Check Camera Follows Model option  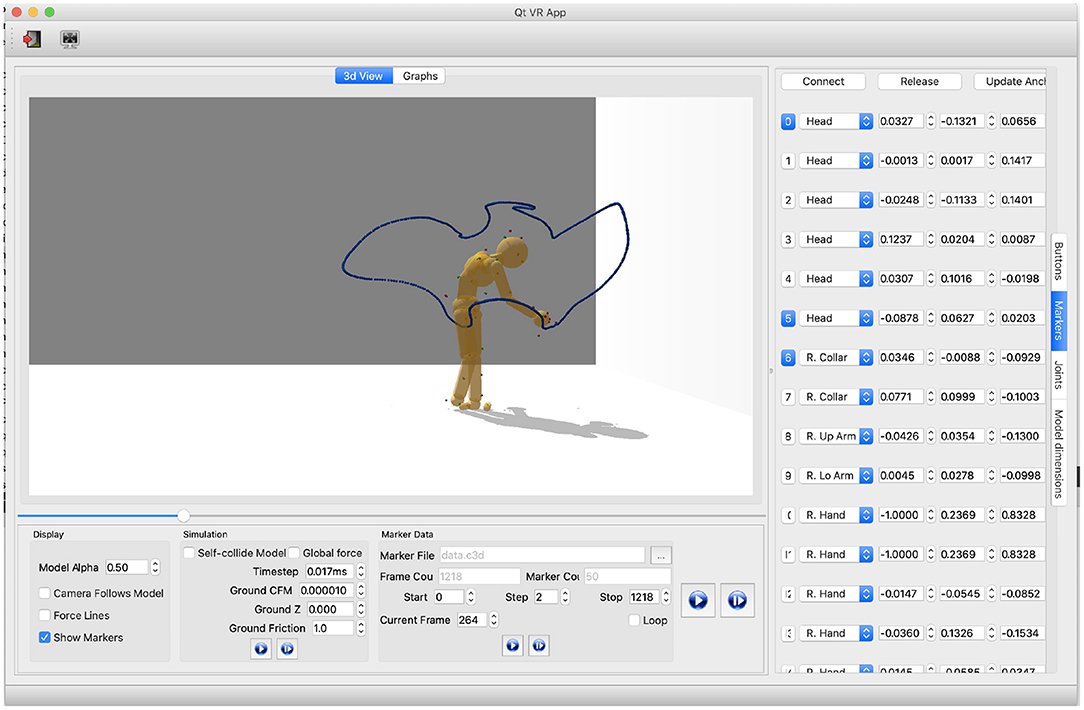coord(45,593)
